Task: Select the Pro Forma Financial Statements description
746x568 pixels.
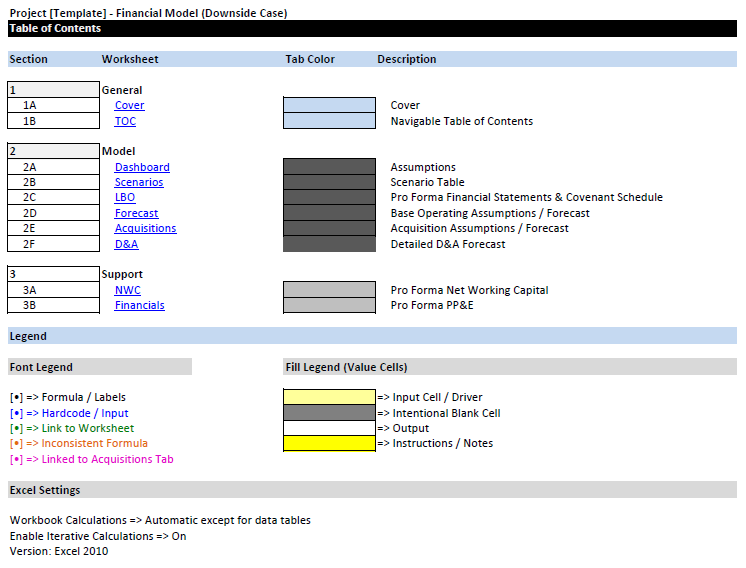Action: pyautogui.click(x=527, y=197)
